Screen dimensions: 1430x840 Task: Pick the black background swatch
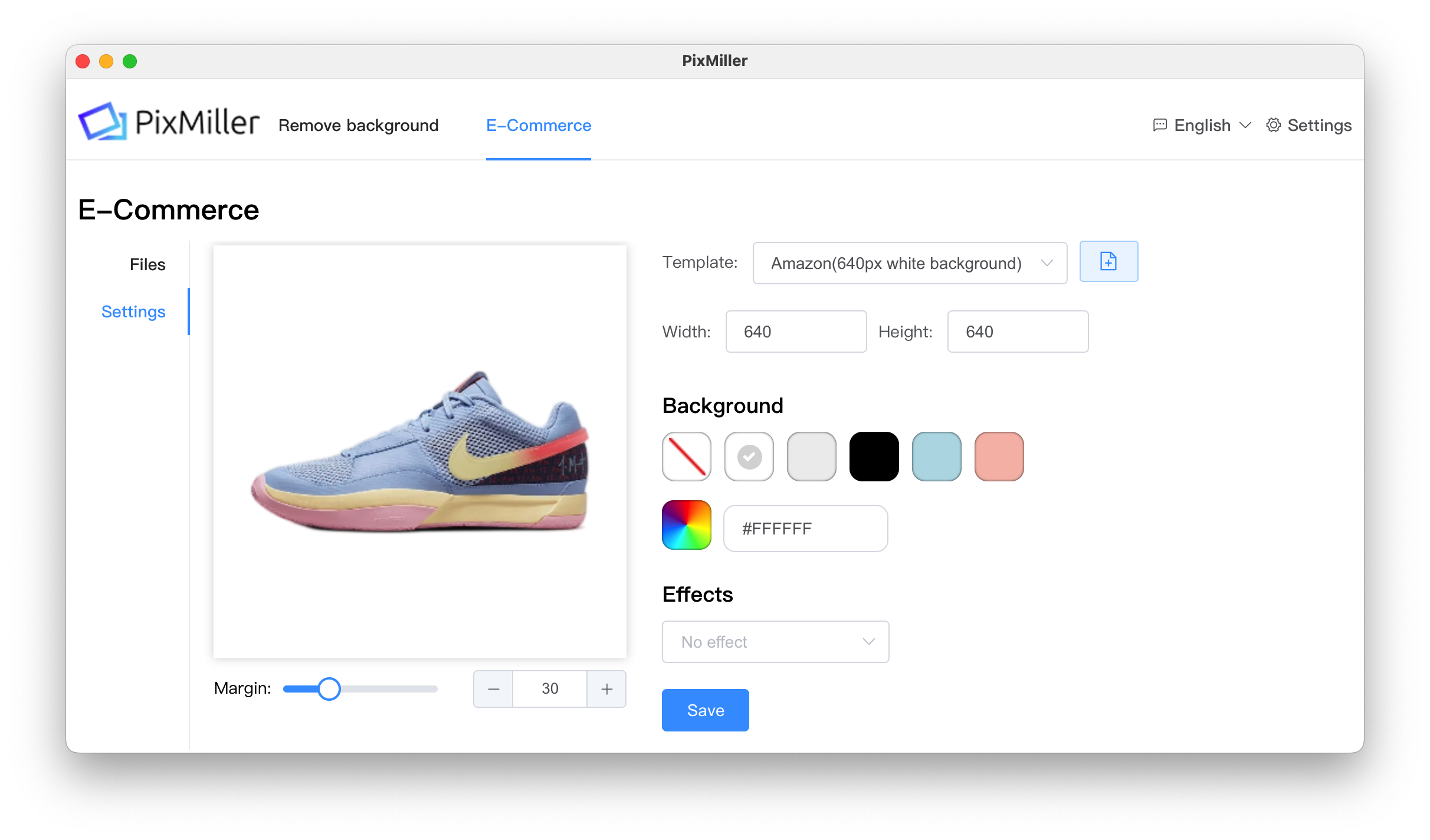pos(874,457)
